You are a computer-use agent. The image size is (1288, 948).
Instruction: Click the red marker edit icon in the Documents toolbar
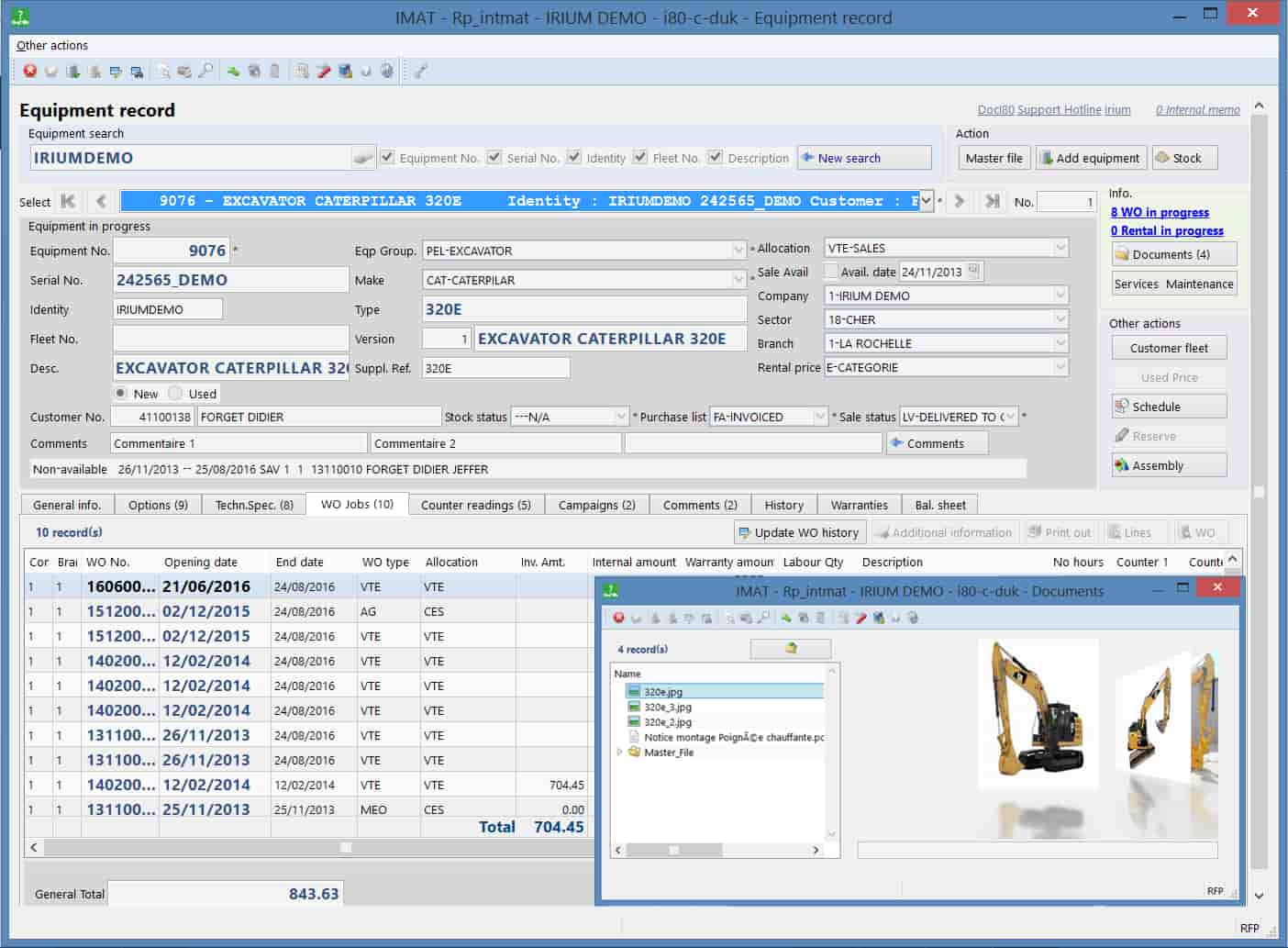861,618
